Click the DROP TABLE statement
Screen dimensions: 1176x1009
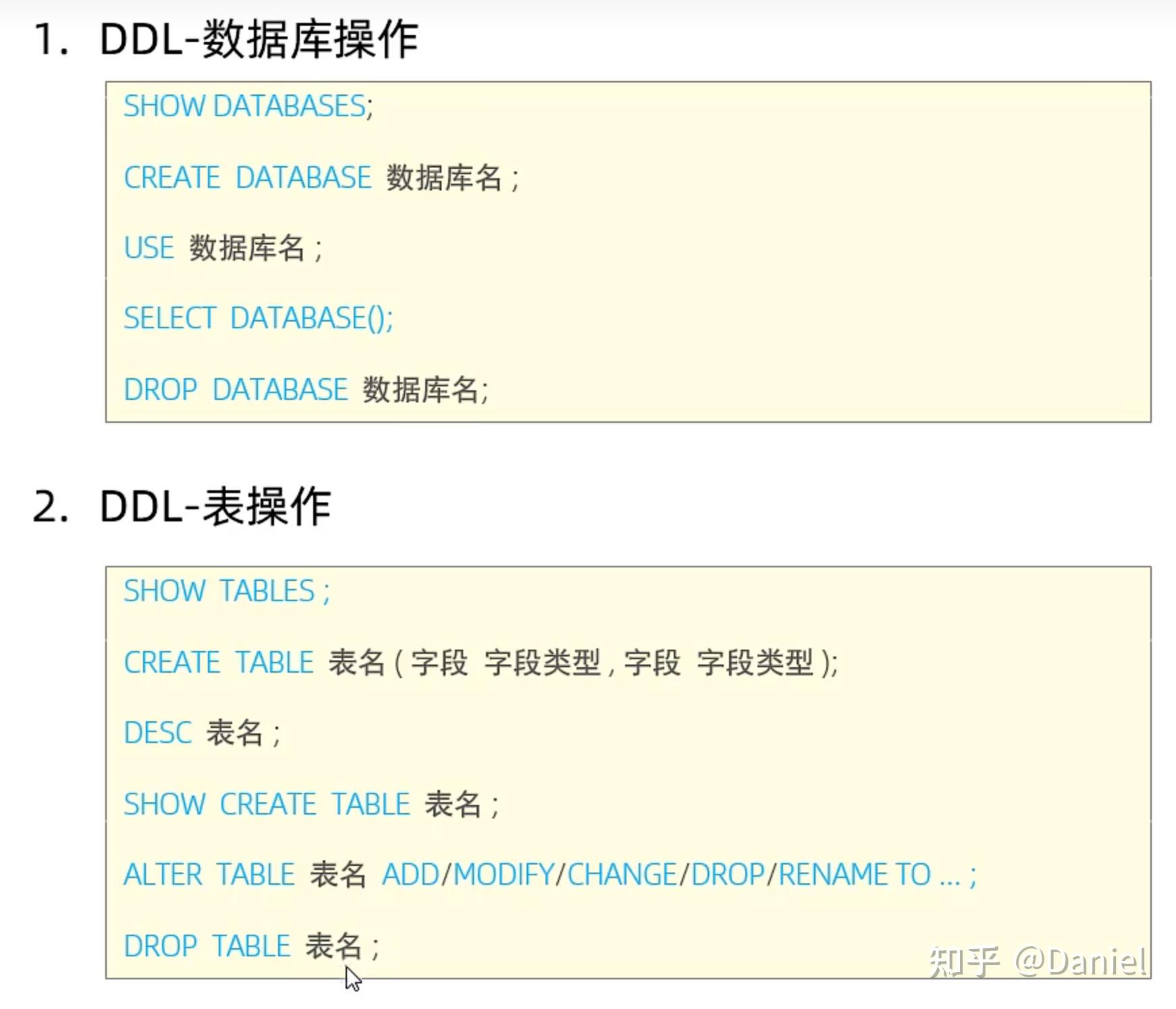point(252,946)
